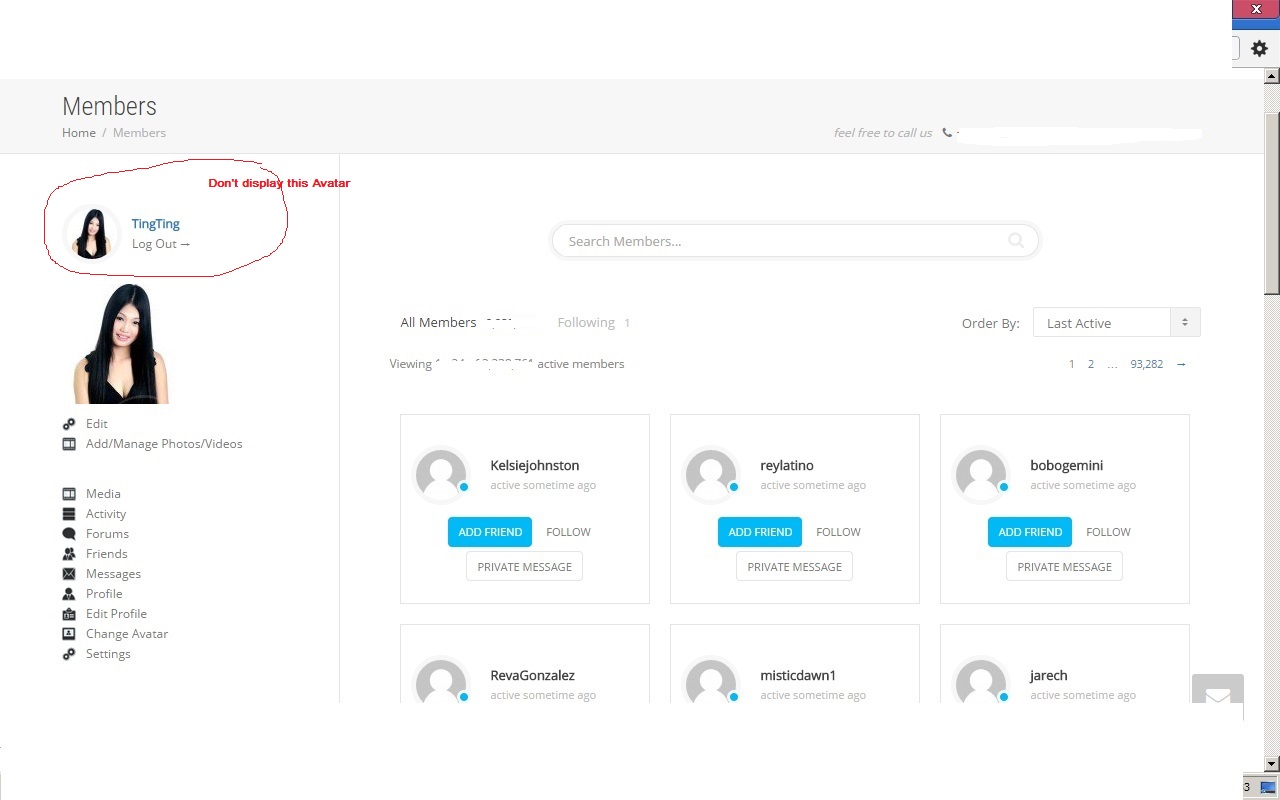Click the Log Out link

click(160, 244)
